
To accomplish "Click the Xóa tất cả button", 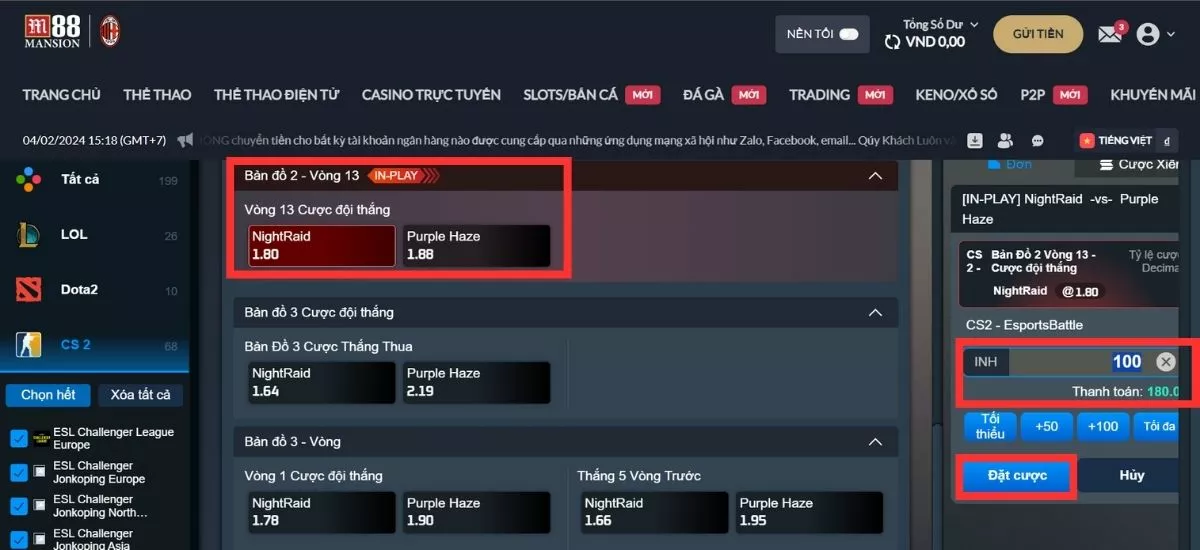I will (140, 395).
